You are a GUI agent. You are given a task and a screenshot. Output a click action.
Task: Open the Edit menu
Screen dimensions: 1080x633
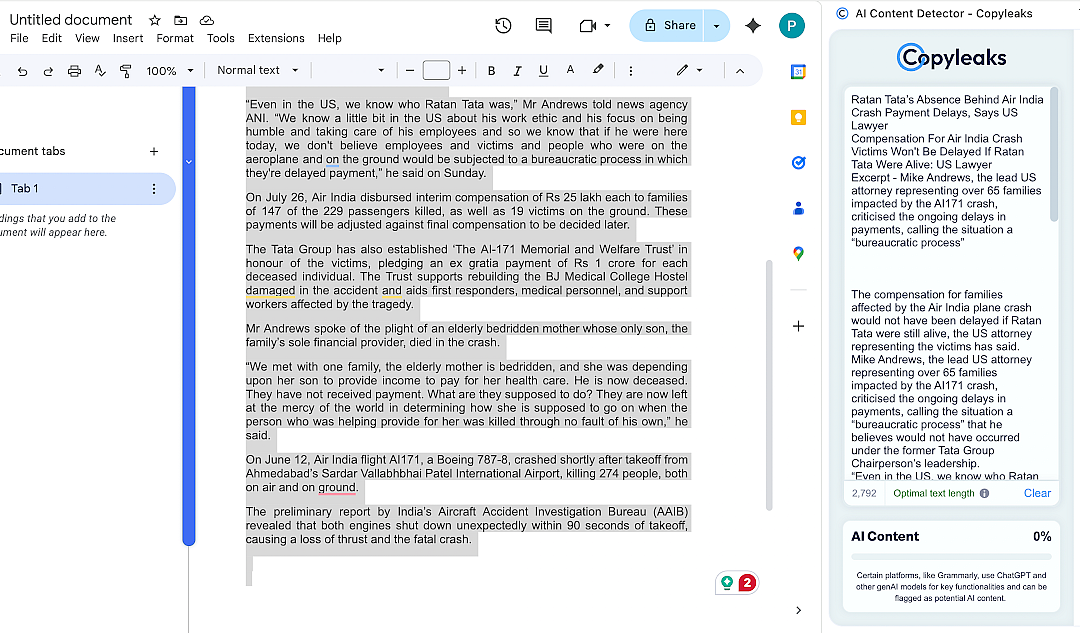pyautogui.click(x=52, y=39)
